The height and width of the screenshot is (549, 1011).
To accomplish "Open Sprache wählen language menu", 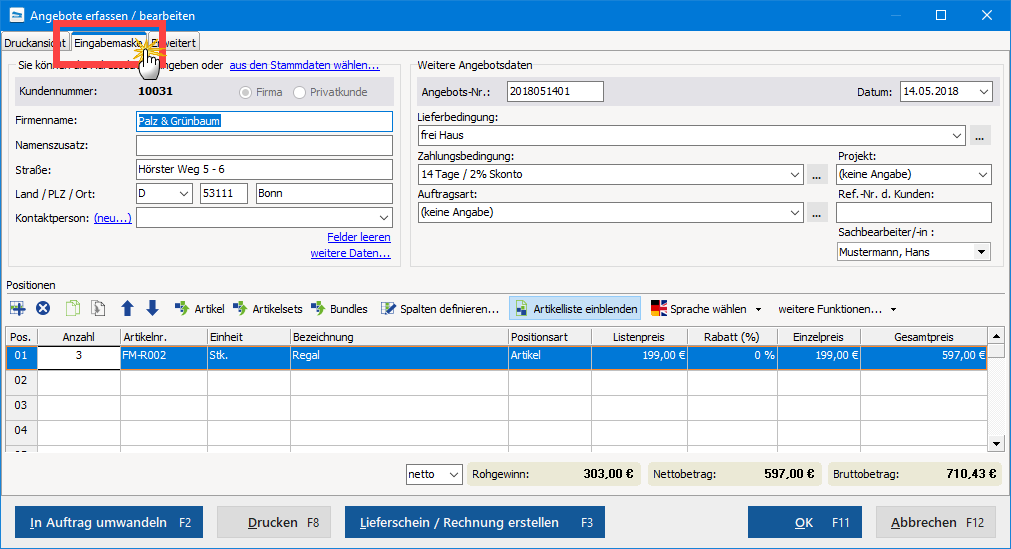I will tap(706, 309).
